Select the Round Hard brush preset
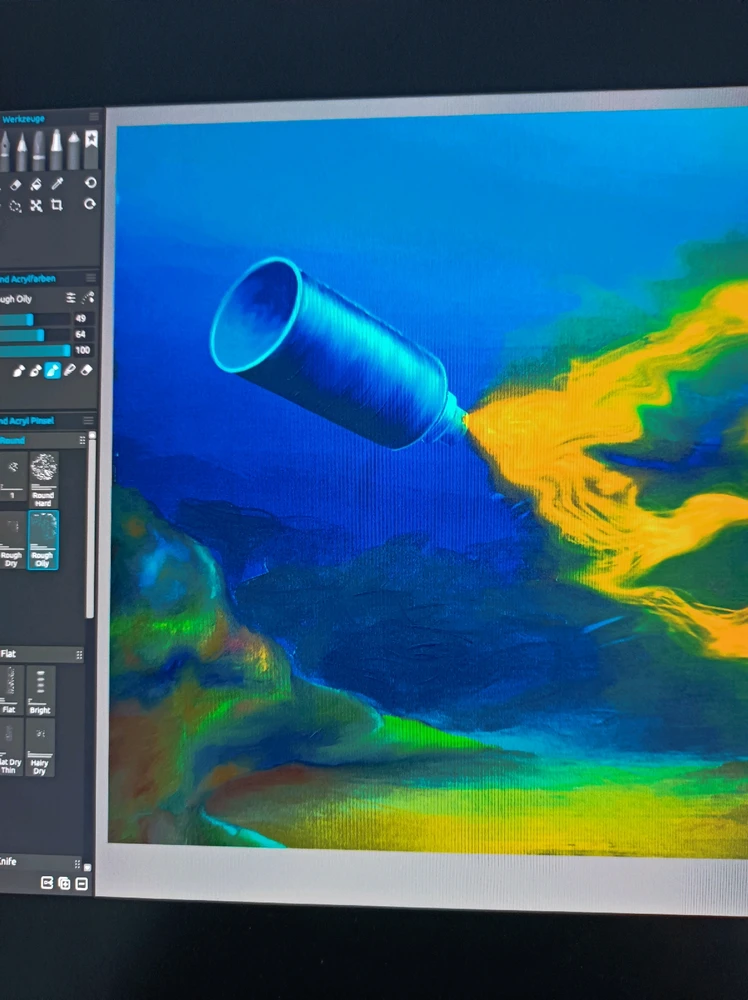The height and width of the screenshot is (1000, 748). pyautogui.click(x=43, y=478)
